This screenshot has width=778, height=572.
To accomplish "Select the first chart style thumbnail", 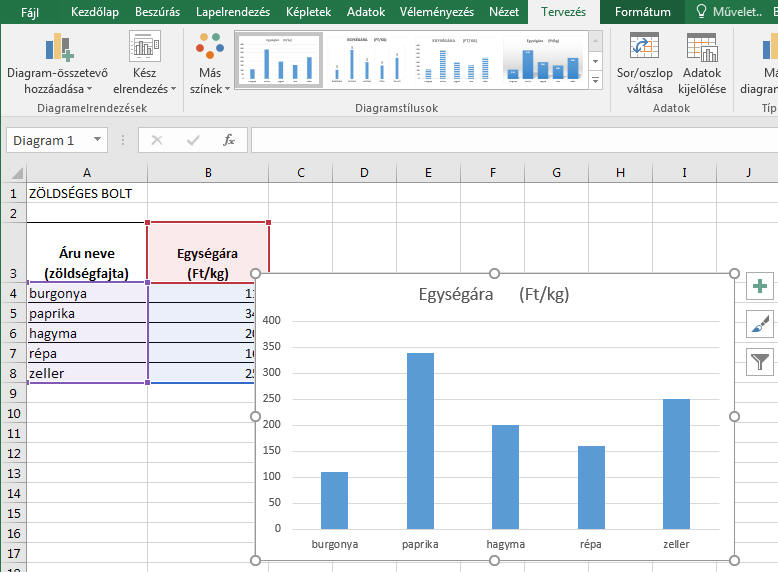I will [x=279, y=58].
